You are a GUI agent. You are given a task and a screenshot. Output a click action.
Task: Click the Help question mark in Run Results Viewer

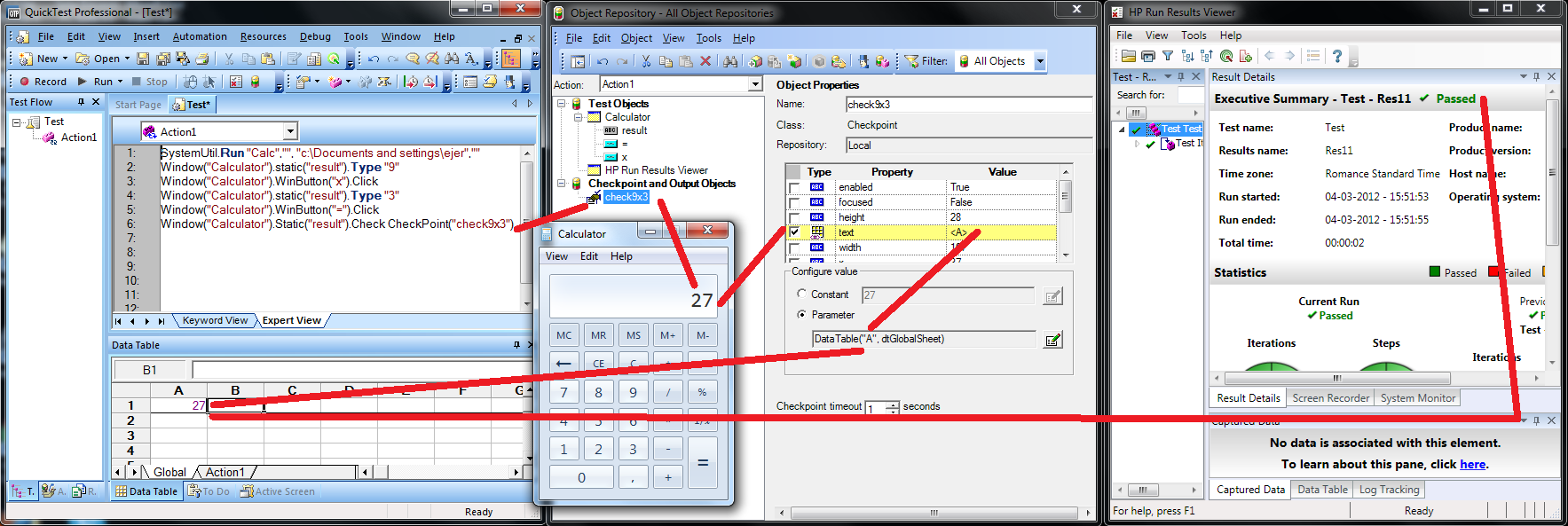(x=1336, y=56)
